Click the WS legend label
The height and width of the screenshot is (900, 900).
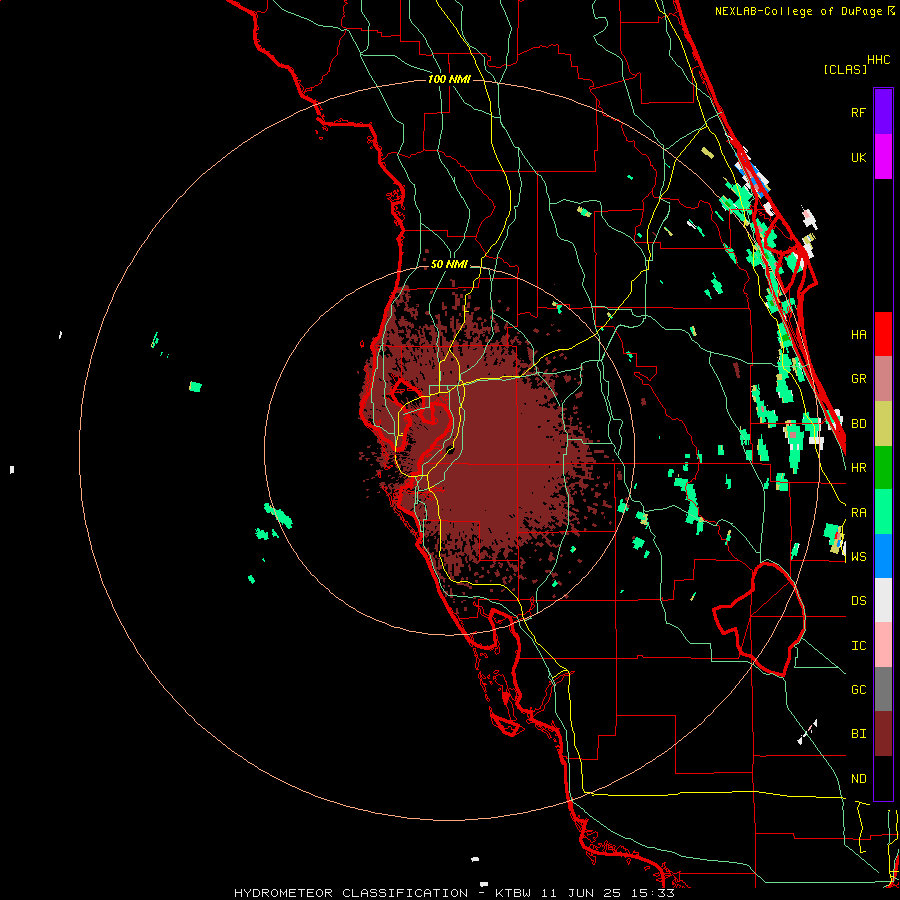[x=858, y=557]
